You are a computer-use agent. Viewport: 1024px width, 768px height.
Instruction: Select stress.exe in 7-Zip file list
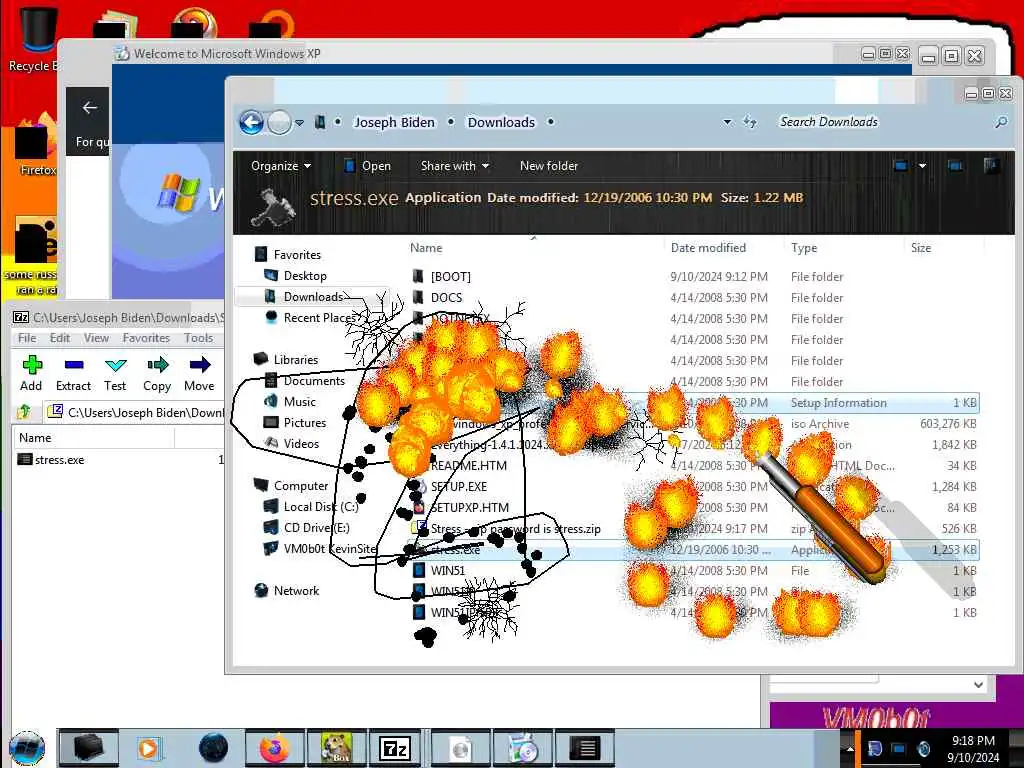tap(51, 460)
